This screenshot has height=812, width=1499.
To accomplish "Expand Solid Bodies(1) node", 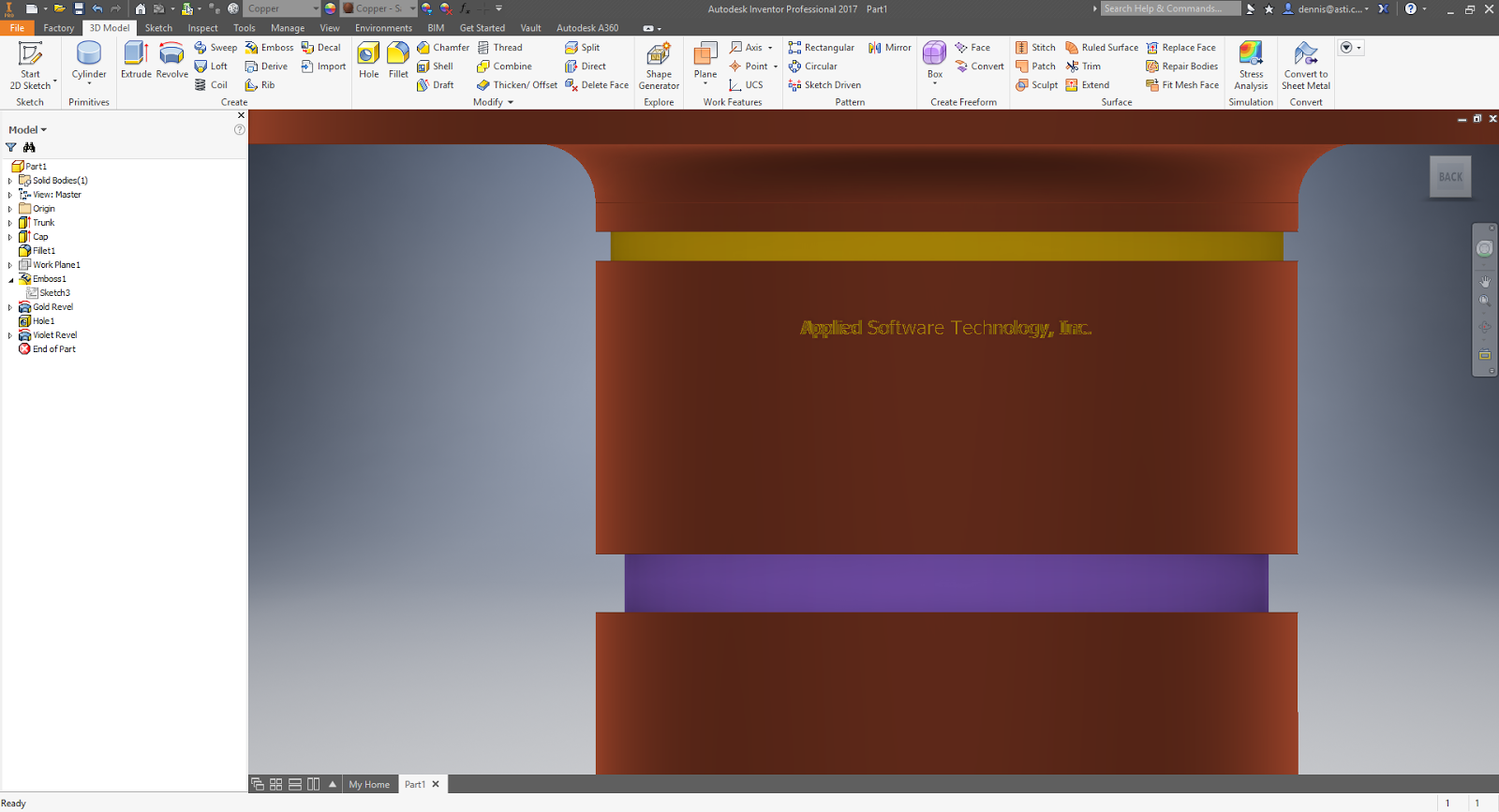I will click(x=10, y=181).
